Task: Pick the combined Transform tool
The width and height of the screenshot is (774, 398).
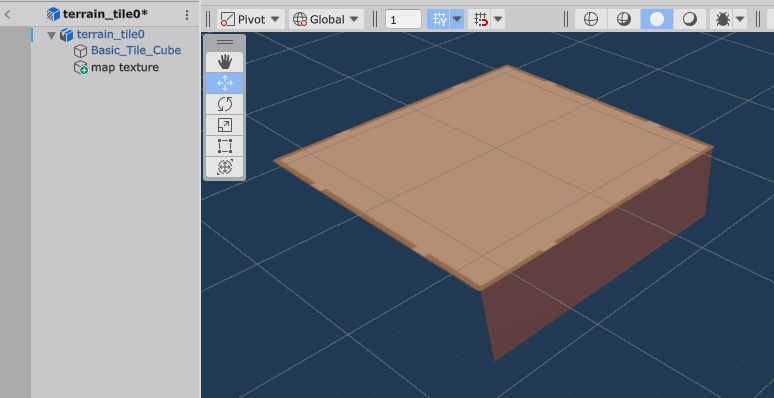Action: pos(225,167)
